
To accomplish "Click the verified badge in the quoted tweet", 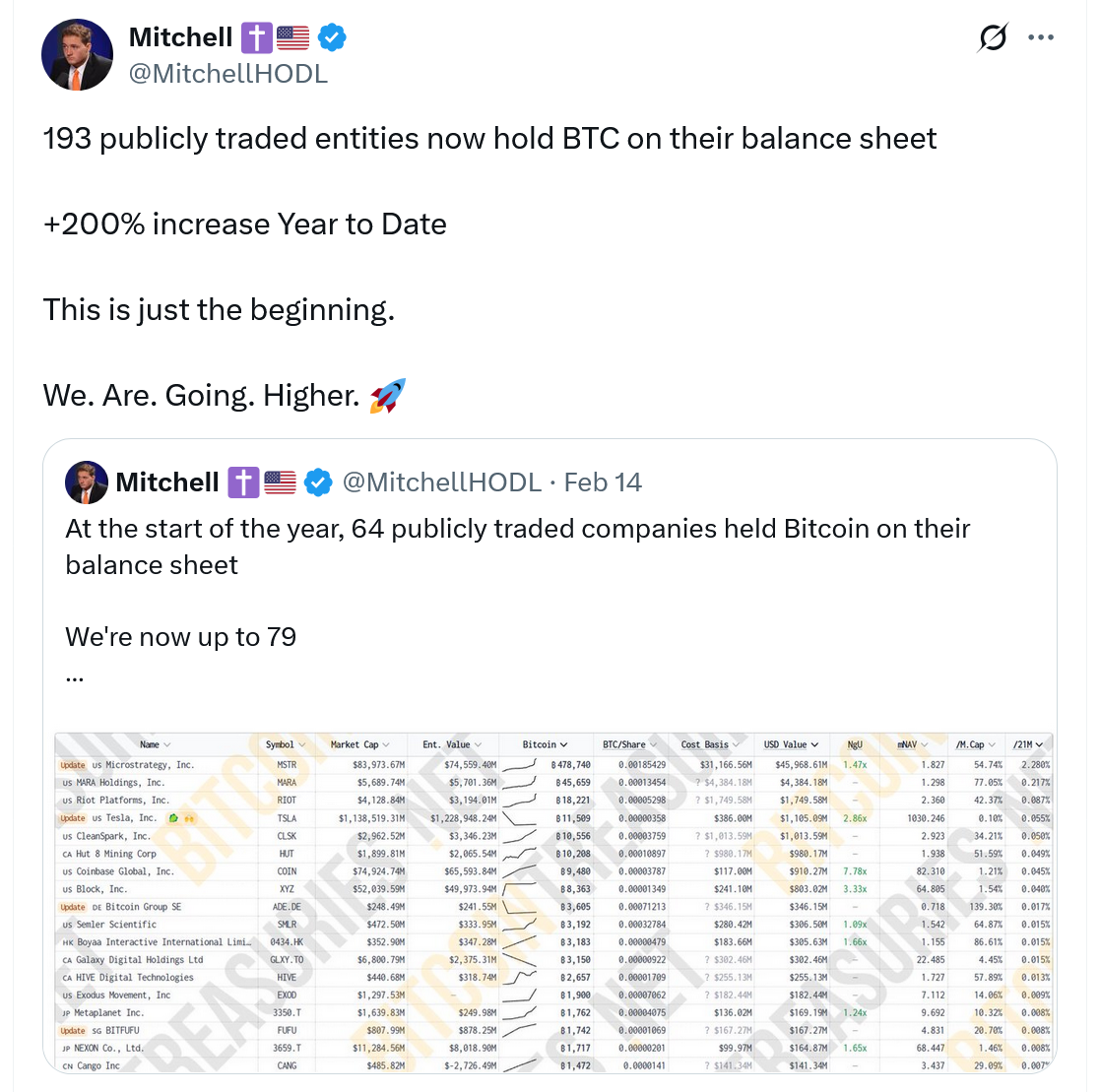I will 317,482.
